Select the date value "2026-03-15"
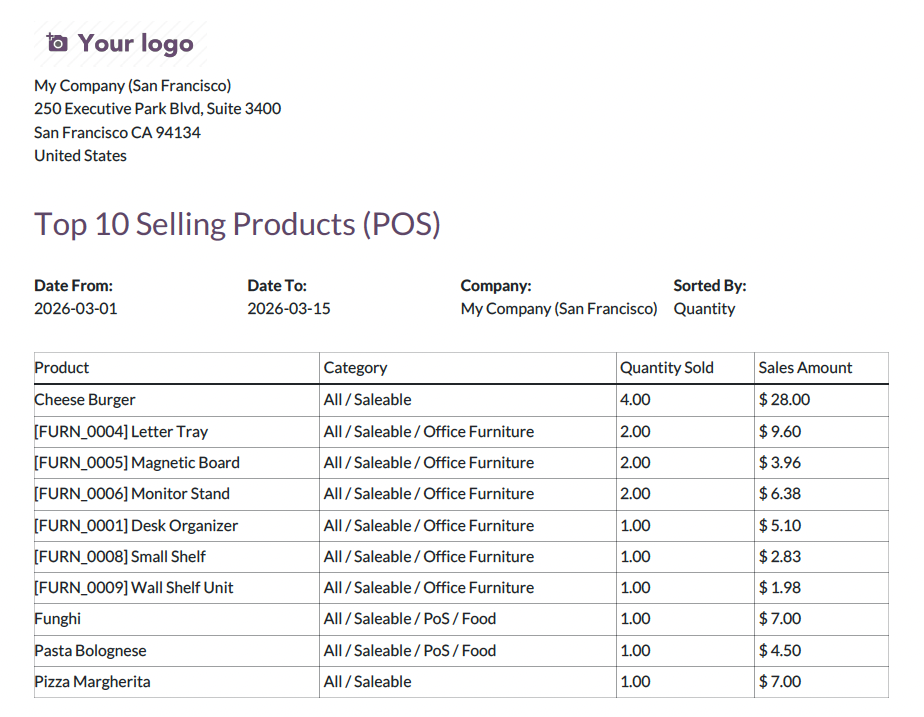This screenshot has width=924, height=717. tap(289, 309)
